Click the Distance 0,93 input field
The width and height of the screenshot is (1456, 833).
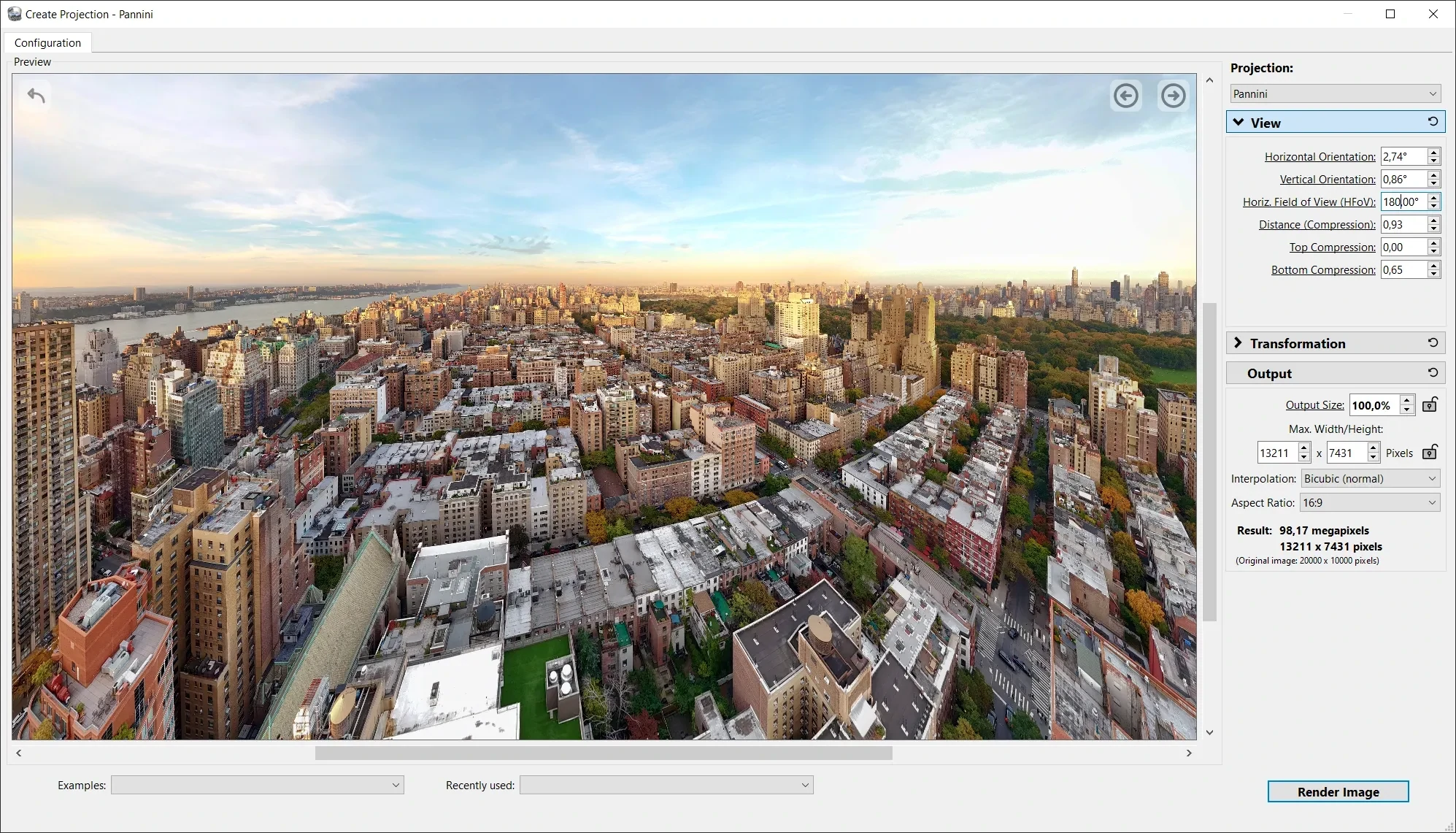click(1403, 224)
